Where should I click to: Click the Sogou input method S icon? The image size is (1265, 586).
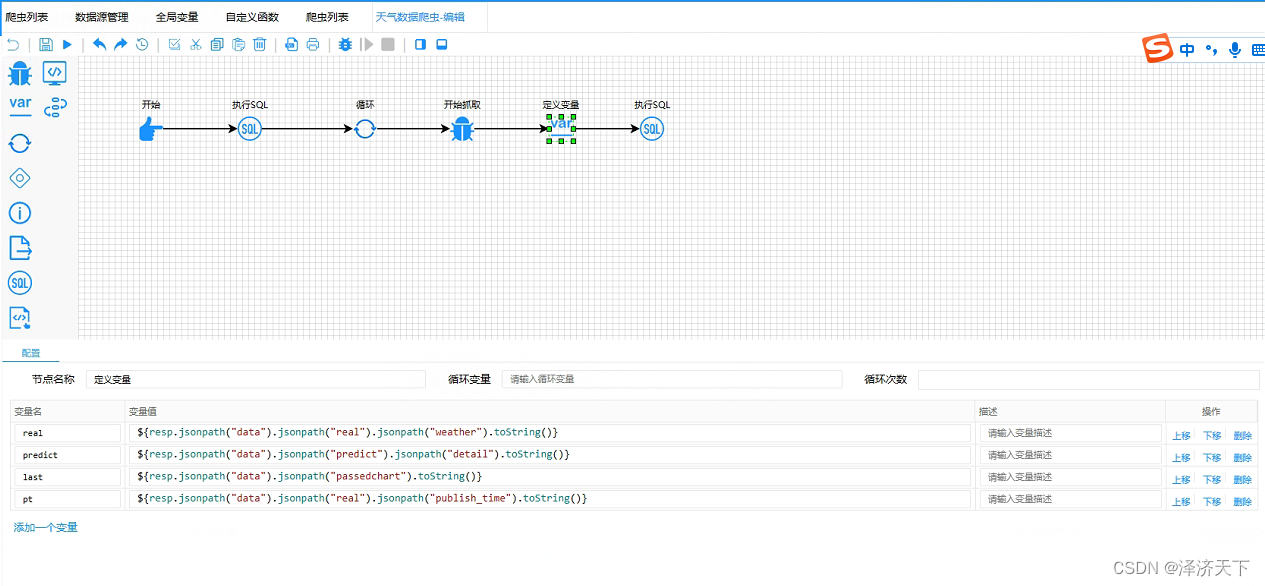(x=1158, y=49)
